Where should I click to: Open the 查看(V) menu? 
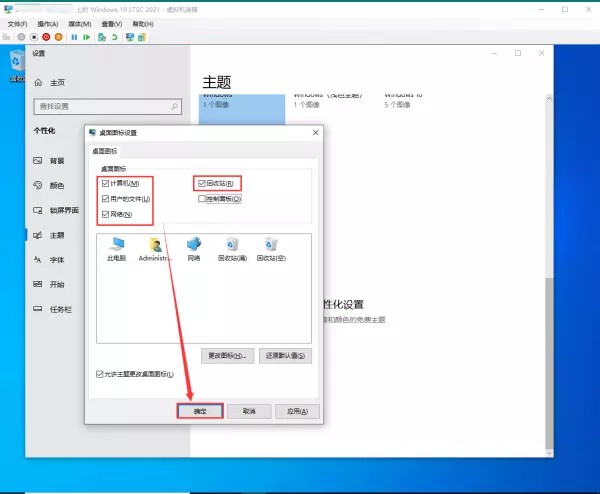(112, 24)
